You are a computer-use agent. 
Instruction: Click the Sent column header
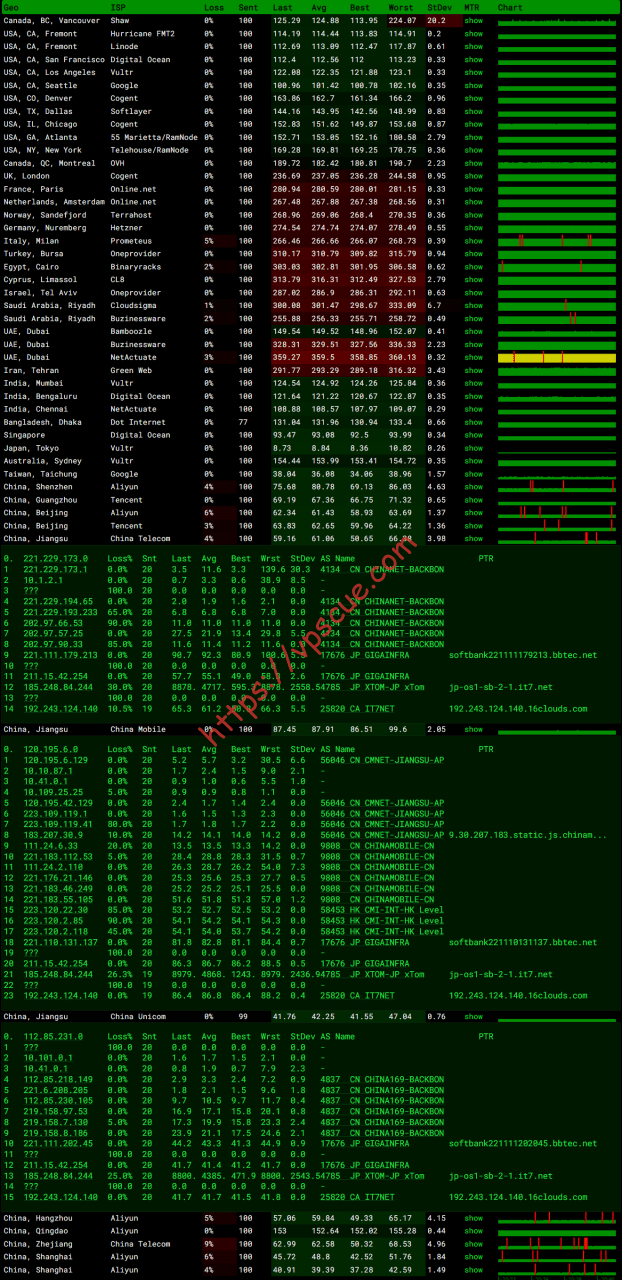coord(248,7)
